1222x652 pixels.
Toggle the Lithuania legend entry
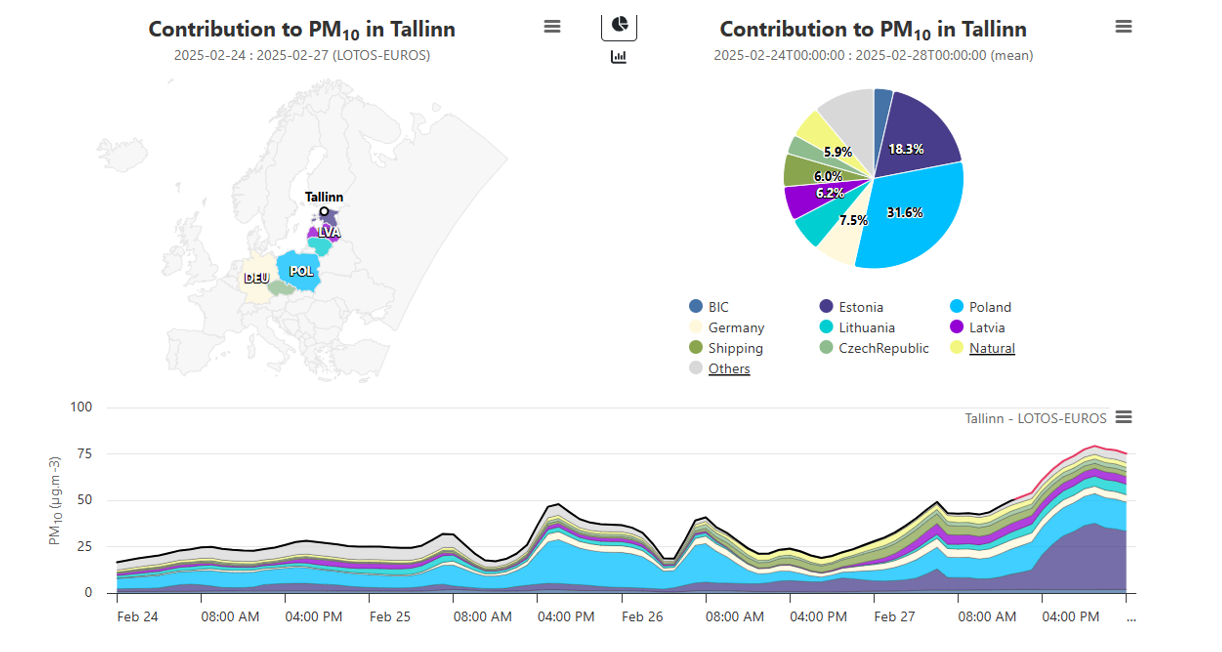coord(857,328)
